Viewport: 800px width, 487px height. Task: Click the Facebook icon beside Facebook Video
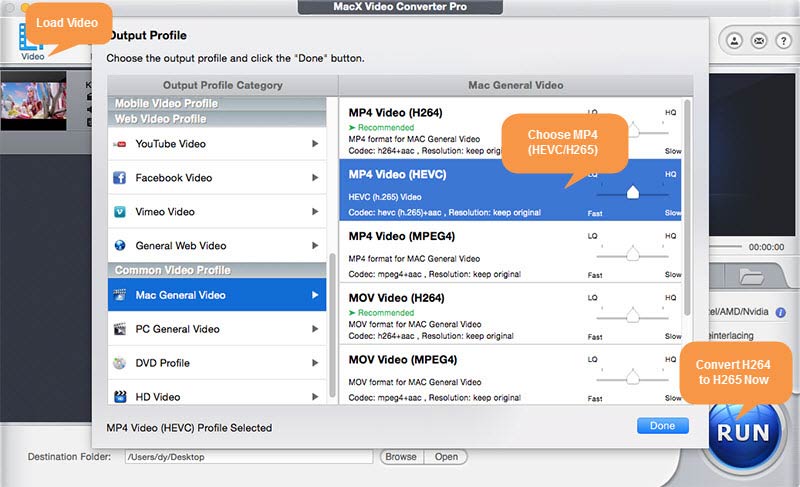click(120, 178)
